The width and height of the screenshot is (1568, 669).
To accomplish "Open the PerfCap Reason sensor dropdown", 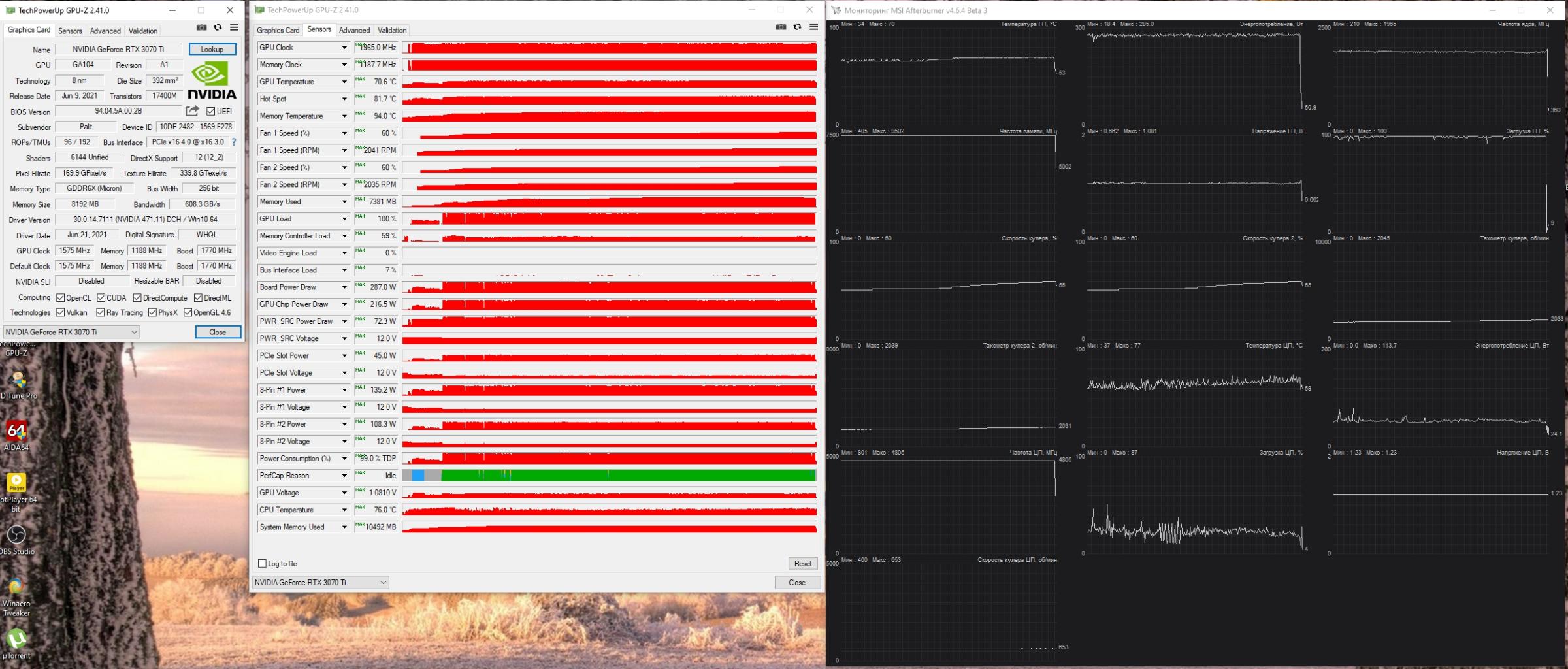I will tap(344, 475).
